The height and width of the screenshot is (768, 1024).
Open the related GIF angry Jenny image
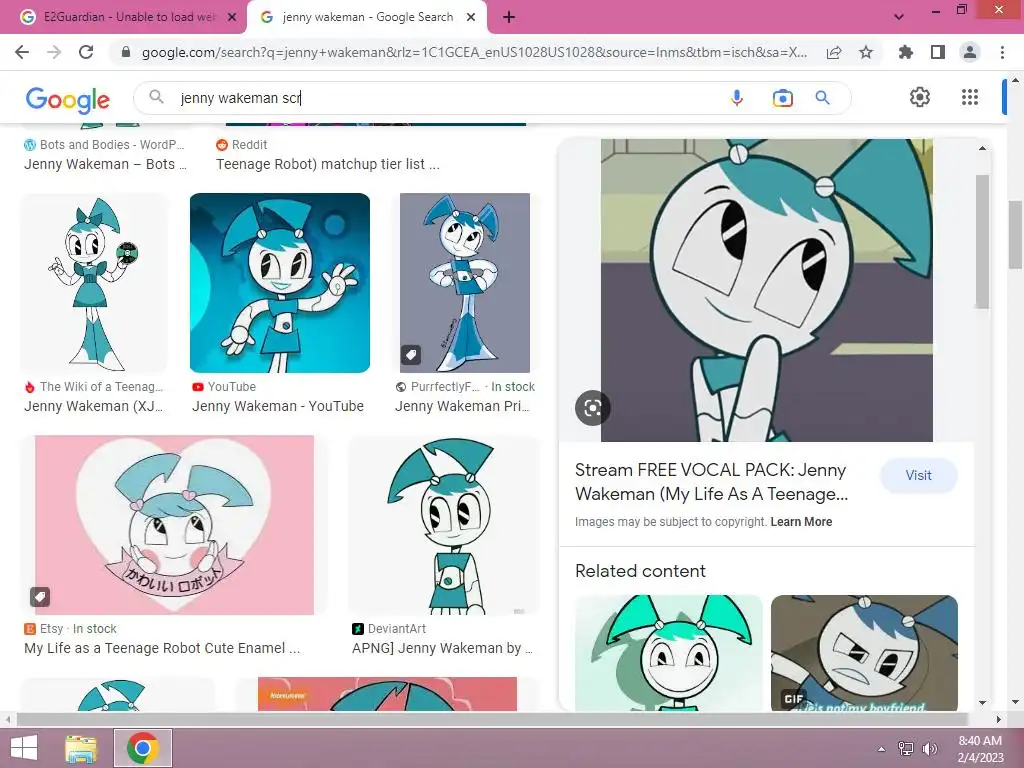point(864,652)
